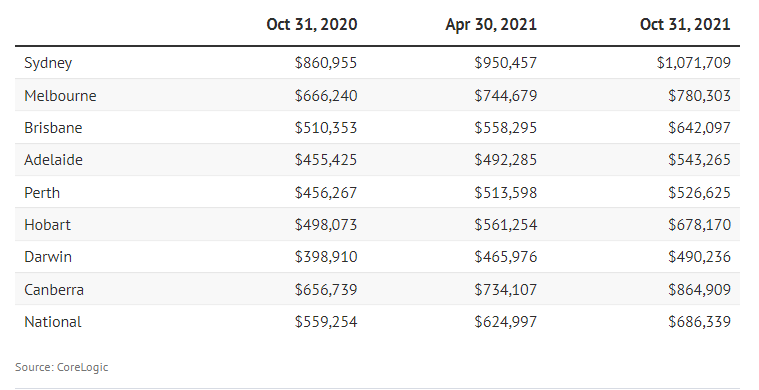Click the Source: CoreLogic caption
The height and width of the screenshot is (390, 759).
61,367
